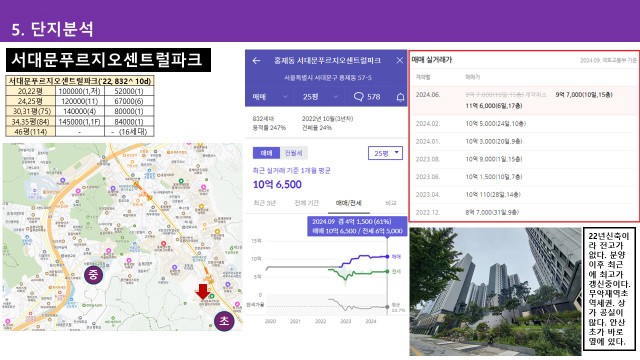This screenshot has height=360, width=640.
Task: Select the 매매/전세 tab
Action: [349, 203]
